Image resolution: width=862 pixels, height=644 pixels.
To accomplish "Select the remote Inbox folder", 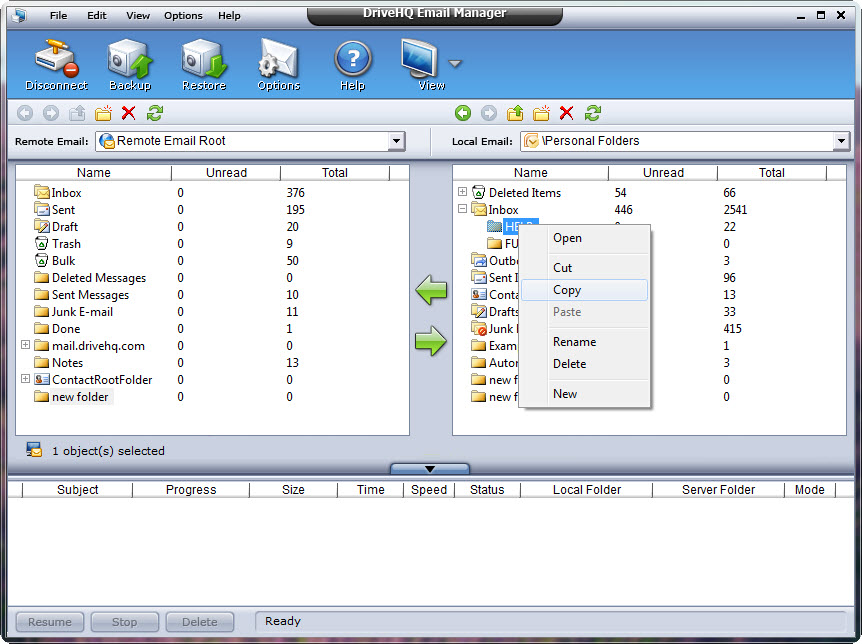I will [x=58, y=192].
